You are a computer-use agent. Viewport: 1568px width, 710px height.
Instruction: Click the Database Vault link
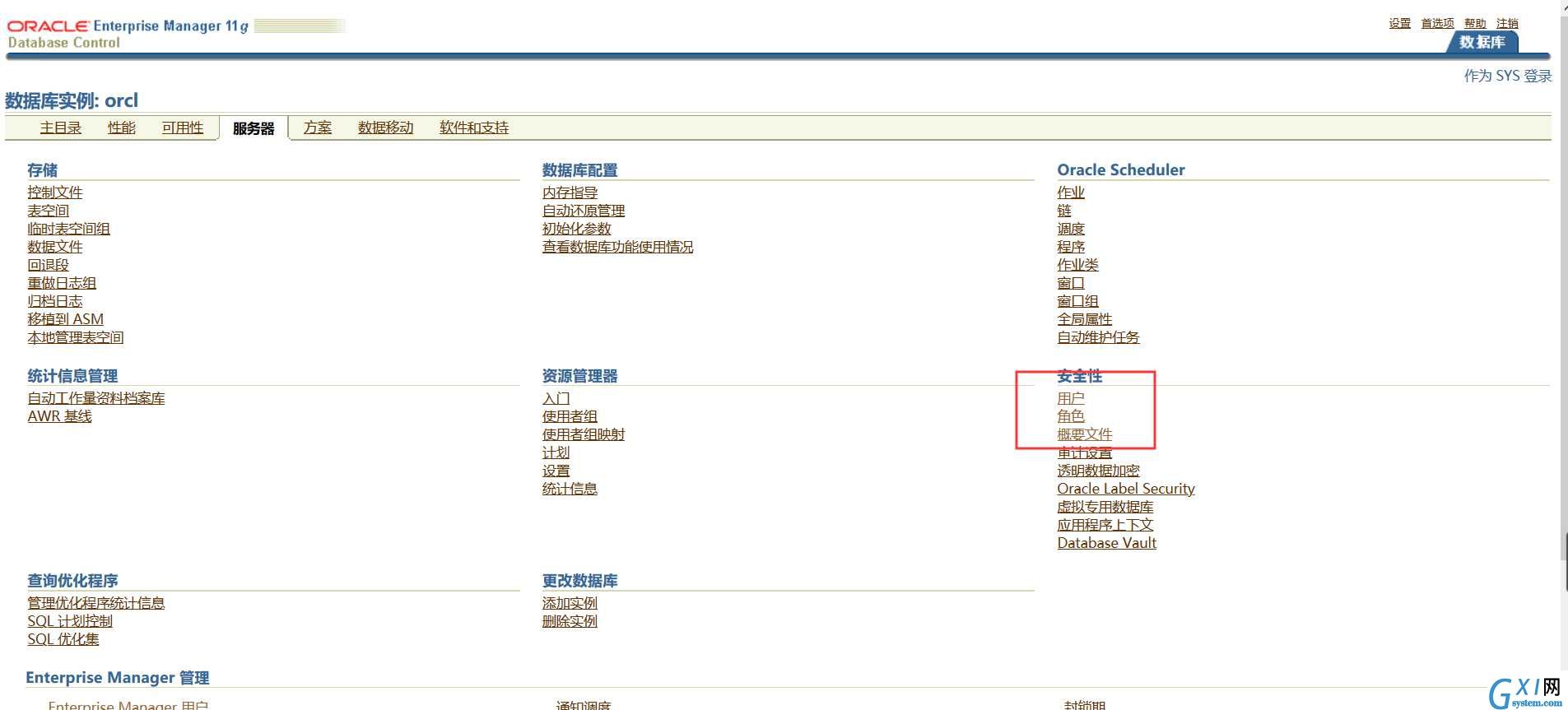(1107, 542)
